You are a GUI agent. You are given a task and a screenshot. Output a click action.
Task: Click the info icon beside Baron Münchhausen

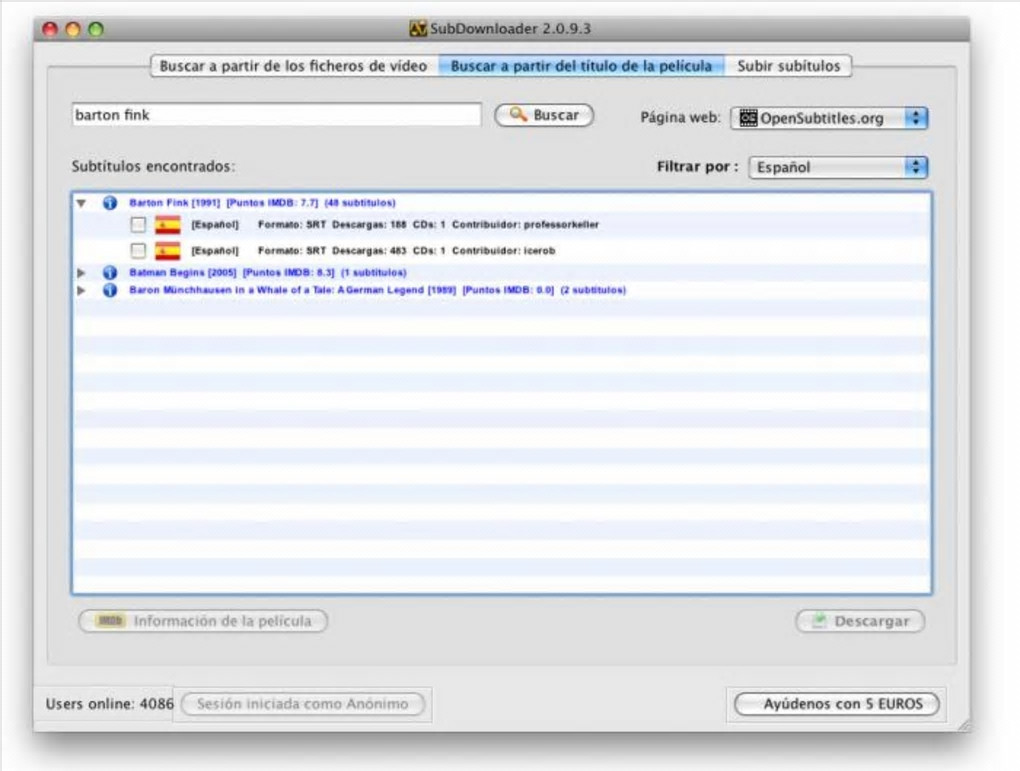(x=110, y=290)
